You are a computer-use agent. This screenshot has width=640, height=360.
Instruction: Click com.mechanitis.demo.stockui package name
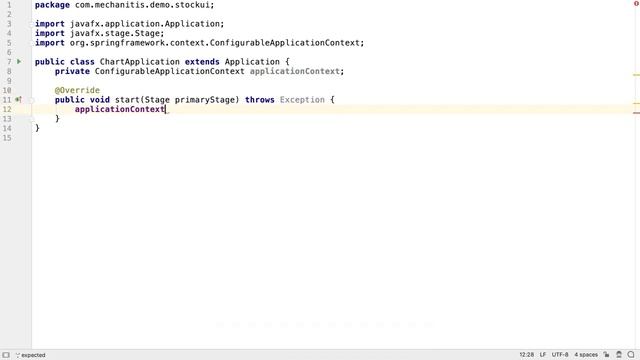click(142, 5)
